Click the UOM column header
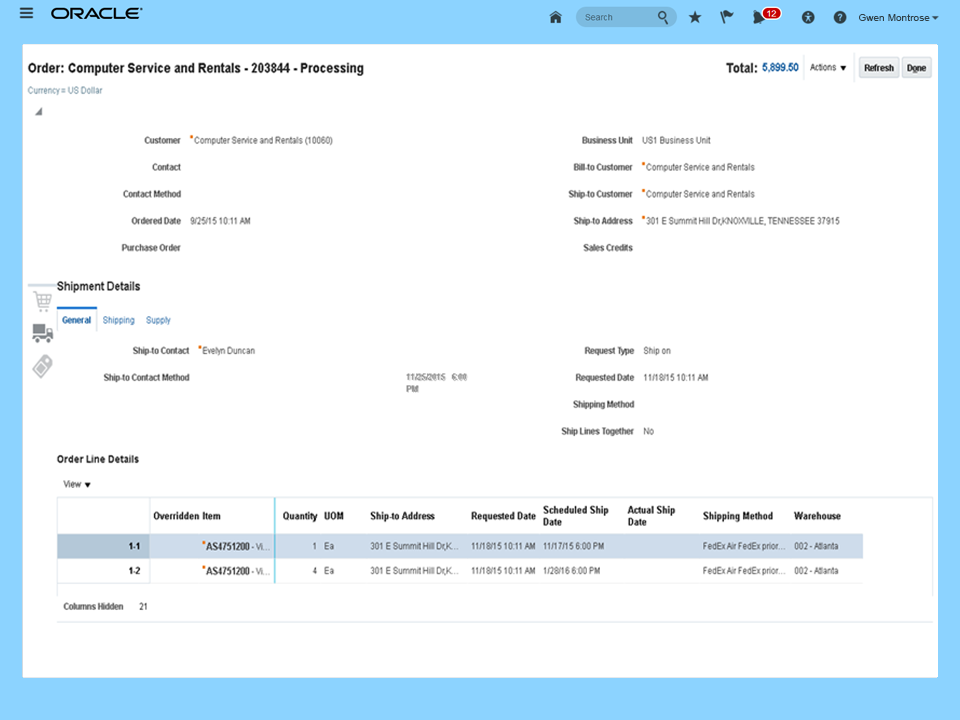The height and width of the screenshot is (720, 960). point(334,516)
